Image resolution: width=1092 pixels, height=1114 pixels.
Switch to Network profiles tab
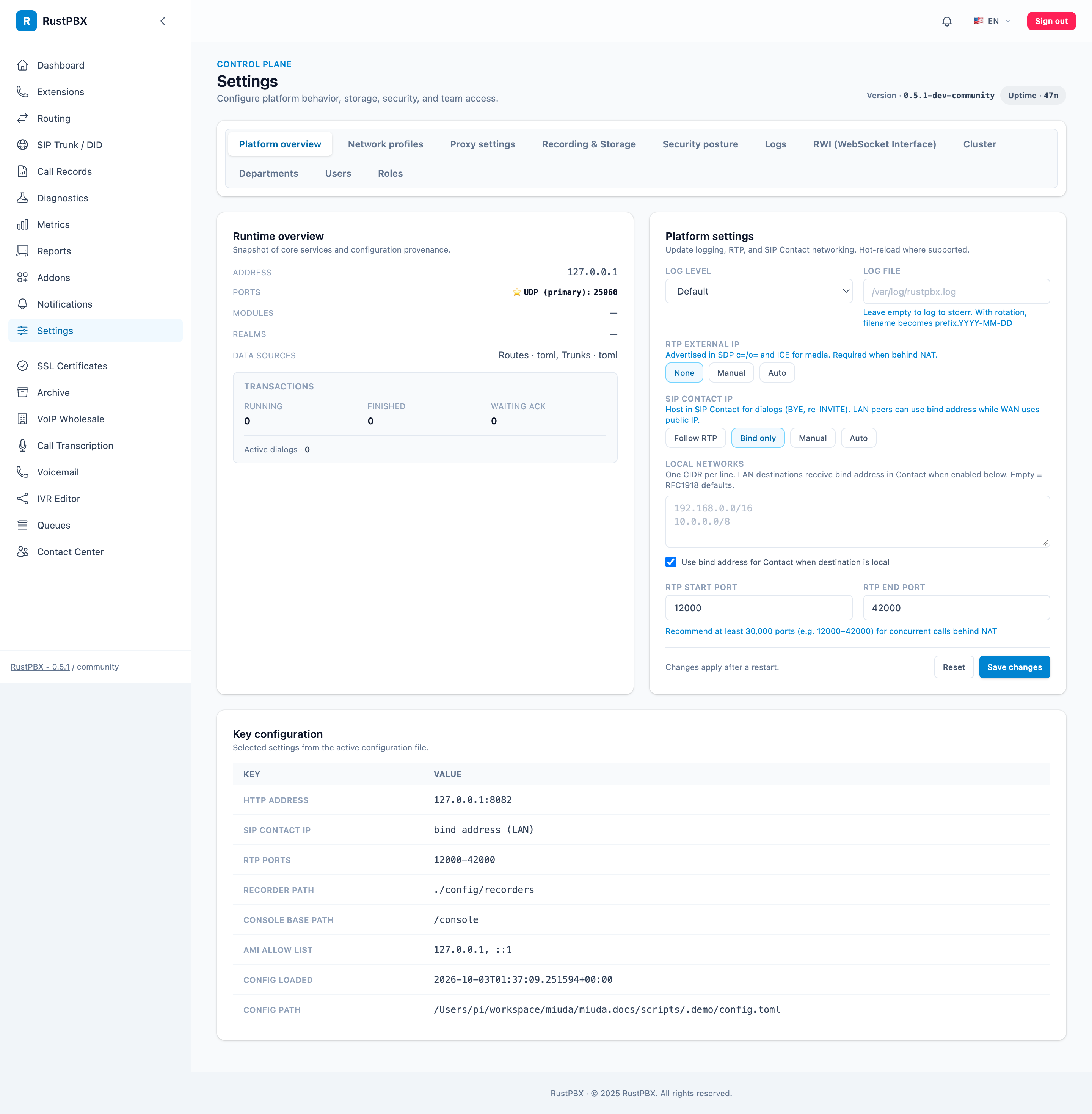coord(385,144)
